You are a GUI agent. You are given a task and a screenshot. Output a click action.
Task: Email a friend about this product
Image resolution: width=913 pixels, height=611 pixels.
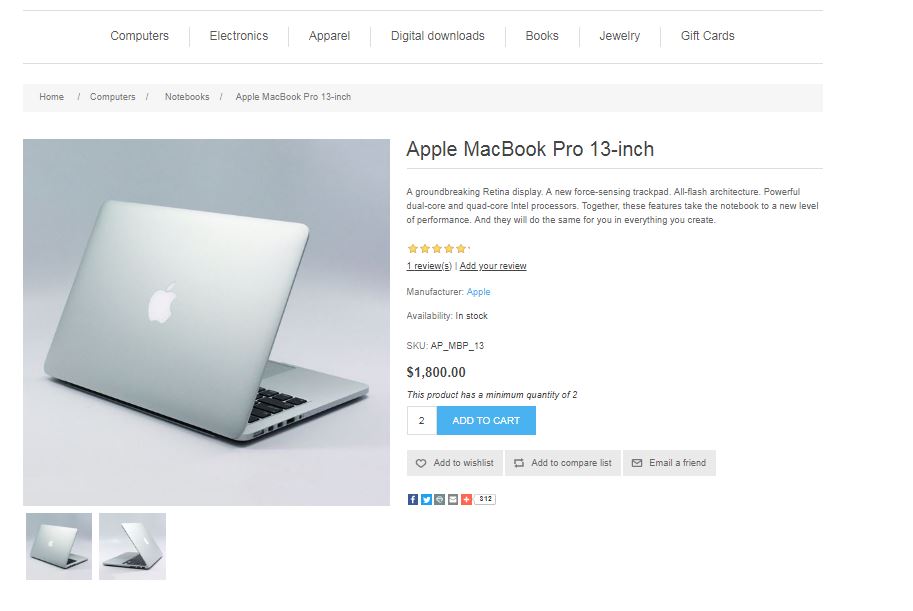669,463
